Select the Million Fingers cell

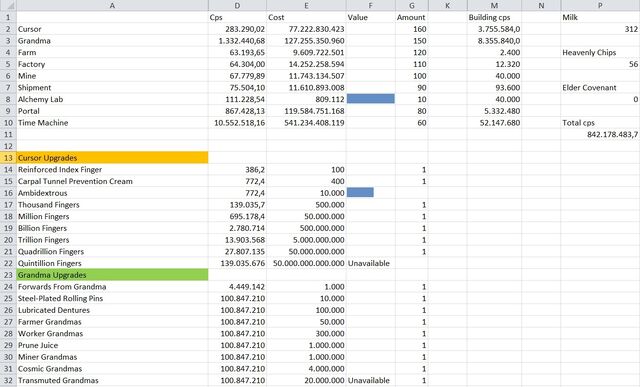112,216
